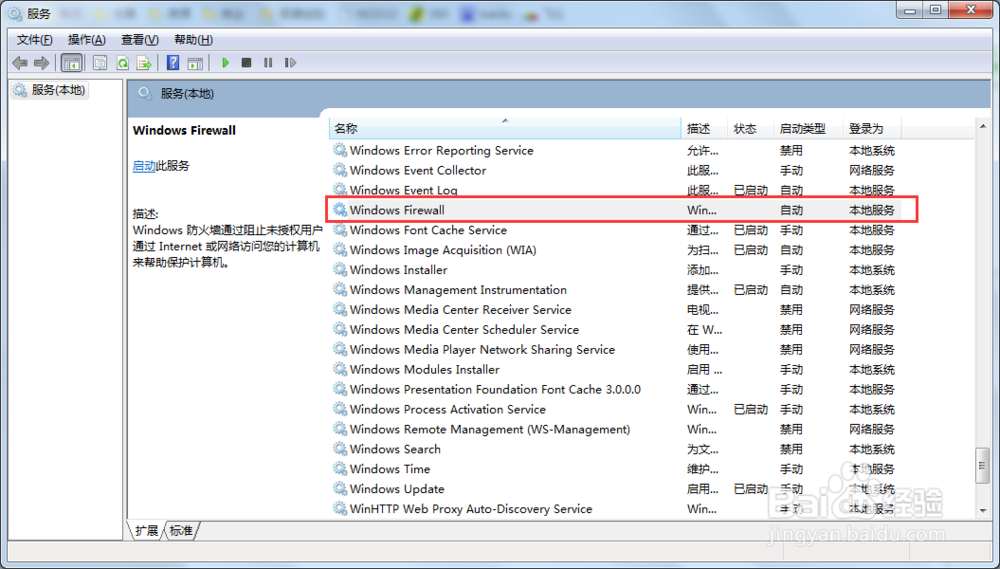Open the blue Help question mark icon
Viewport: 1000px width, 569px height.
point(173,63)
